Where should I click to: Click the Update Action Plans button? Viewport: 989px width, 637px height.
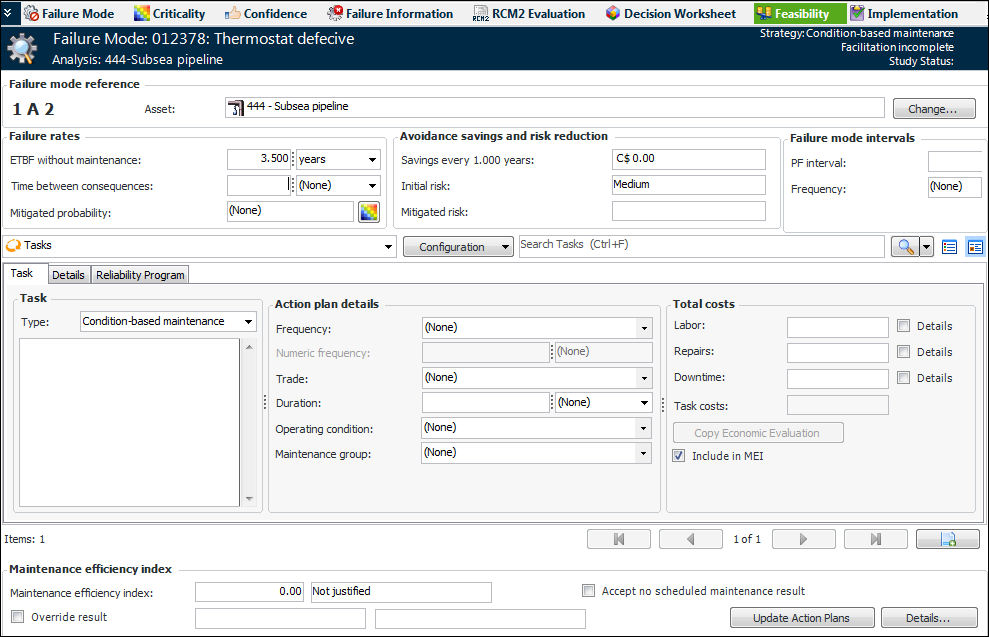click(802, 618)
